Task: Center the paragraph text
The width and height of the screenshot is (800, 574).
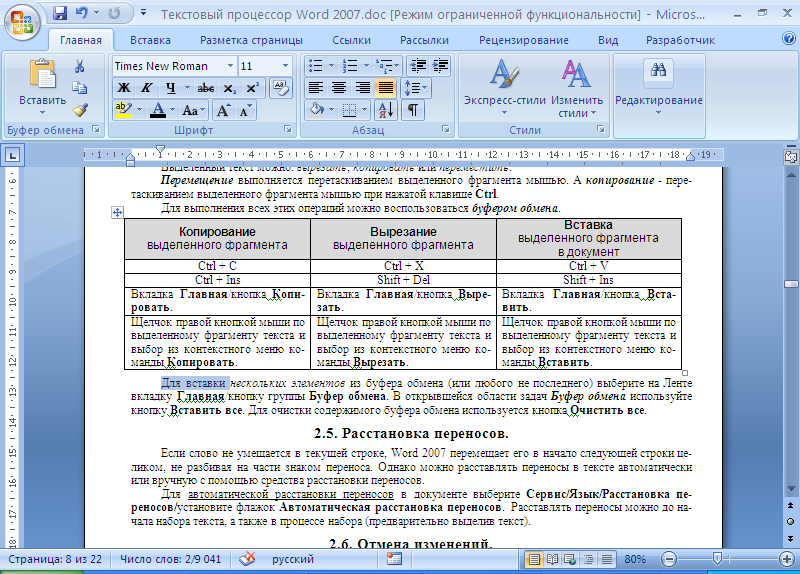Action: [339, 88]
